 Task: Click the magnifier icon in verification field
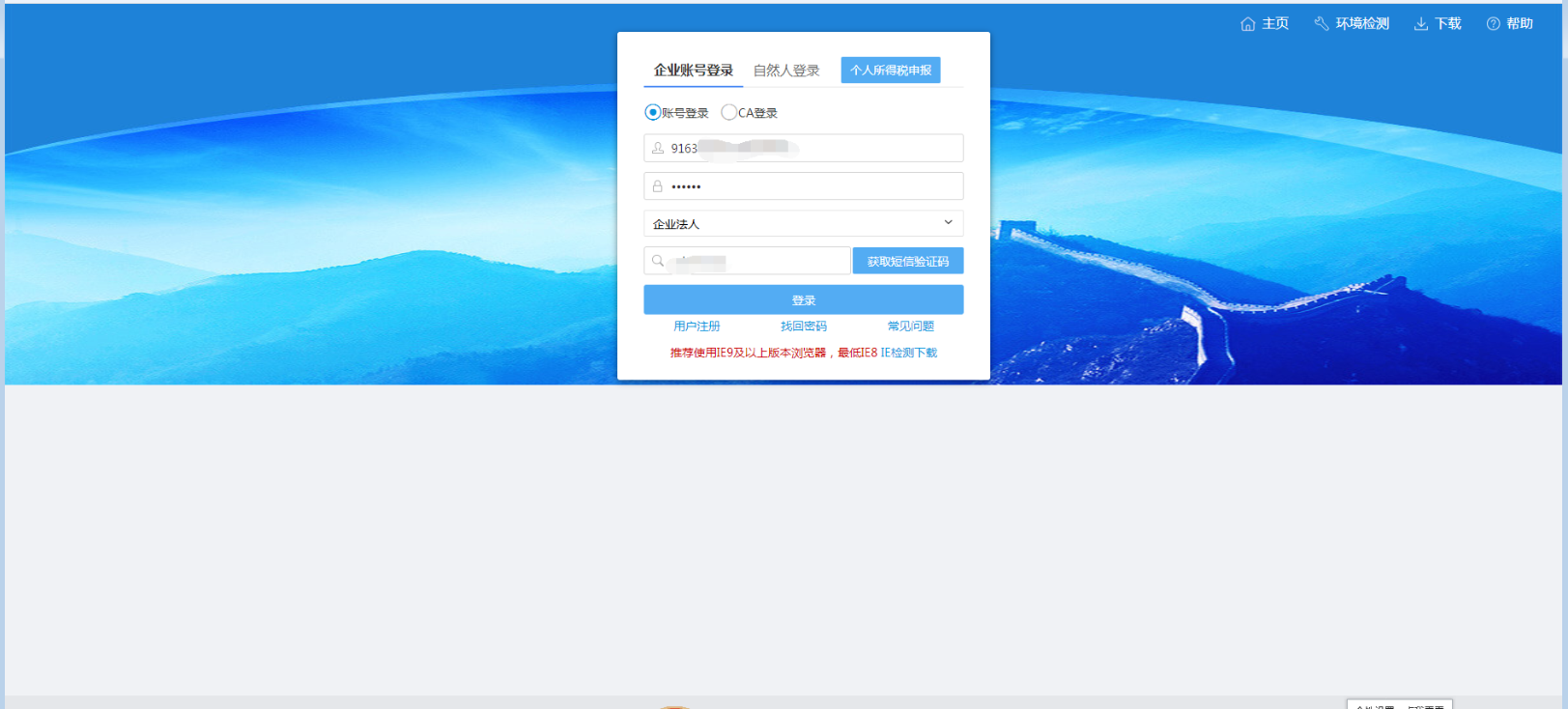click(x=658, y=261)
